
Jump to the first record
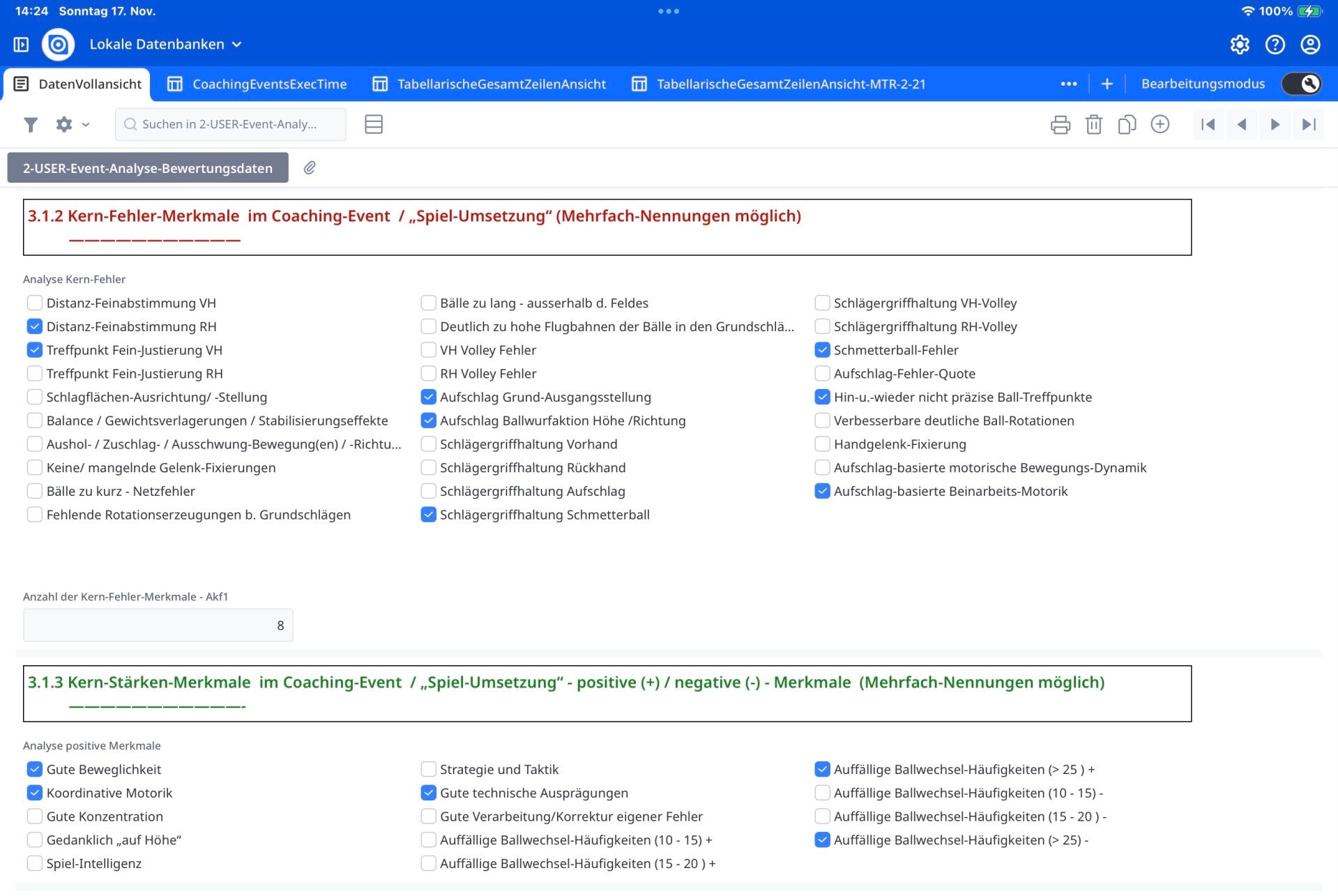point(1208,125)
